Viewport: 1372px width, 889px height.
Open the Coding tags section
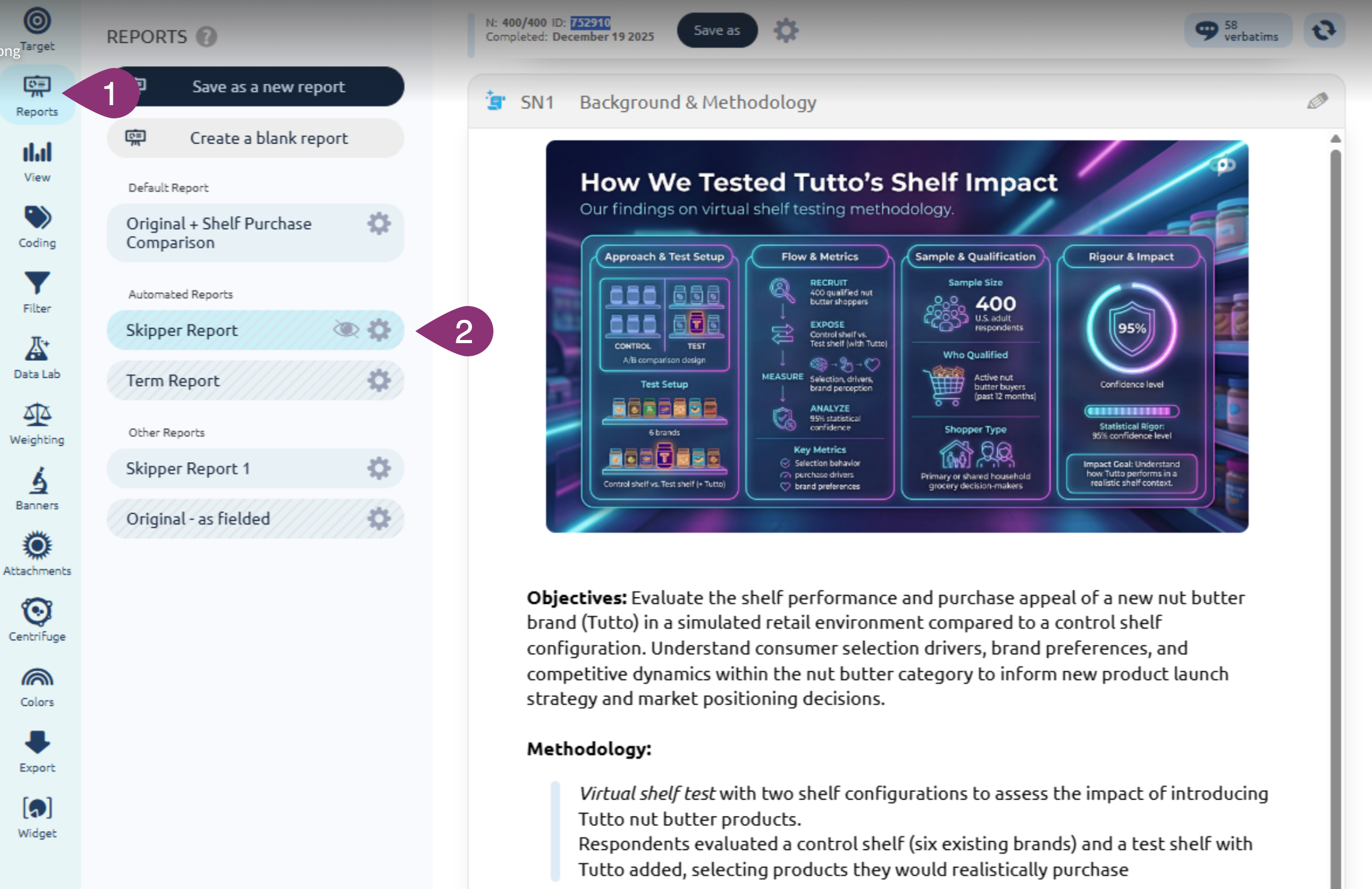pos(37,227)
